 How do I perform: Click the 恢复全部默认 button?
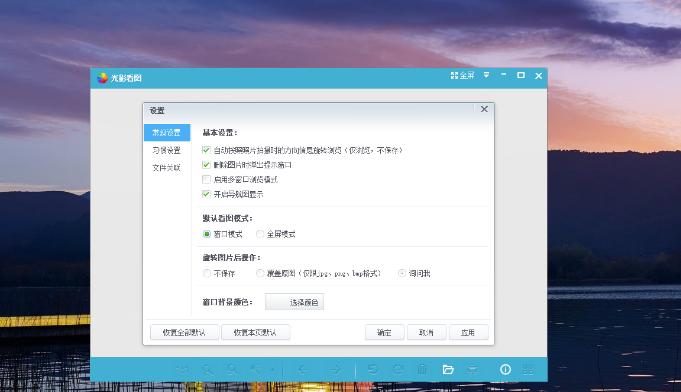pyautogui.click(x=185, y=333)
